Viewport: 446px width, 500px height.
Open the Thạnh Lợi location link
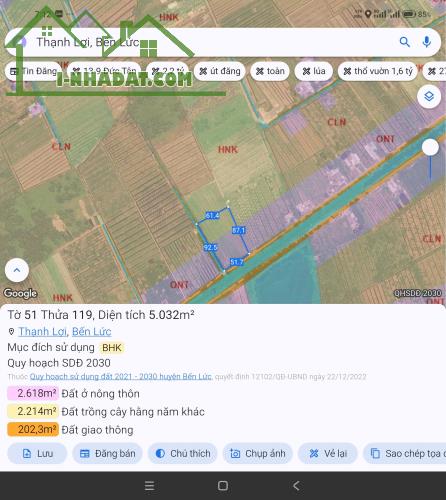tap(42, 332)
